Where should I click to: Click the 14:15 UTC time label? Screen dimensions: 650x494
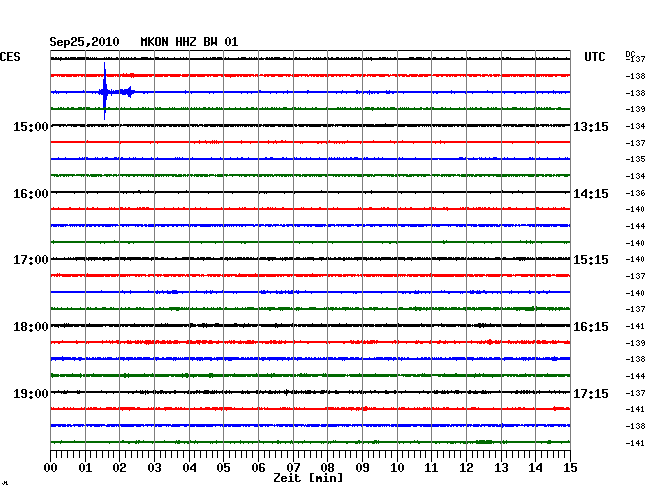[x=591, y=194]
